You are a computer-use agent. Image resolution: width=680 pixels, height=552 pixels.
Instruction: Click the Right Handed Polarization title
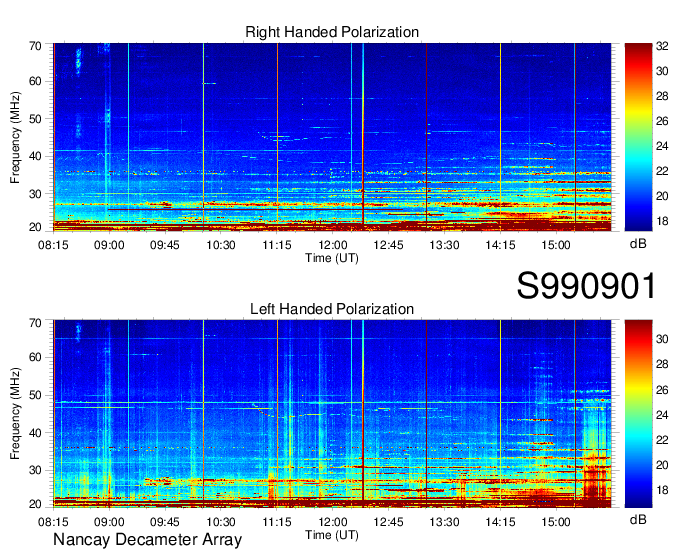pyautogui.click(x=332, y=32)
